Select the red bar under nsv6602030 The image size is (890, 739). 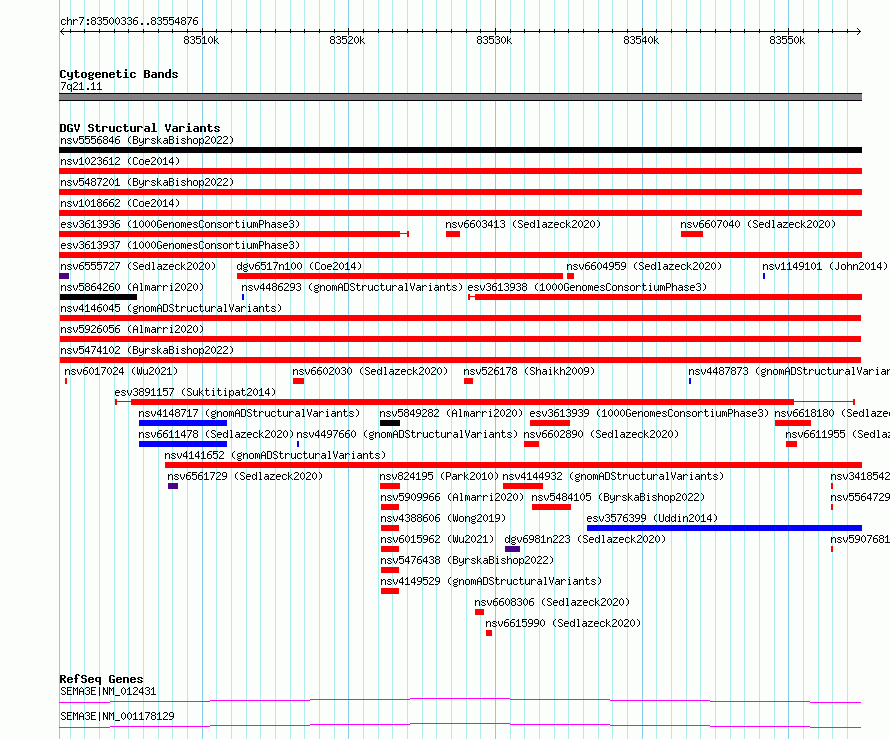[x=299, y=381]
